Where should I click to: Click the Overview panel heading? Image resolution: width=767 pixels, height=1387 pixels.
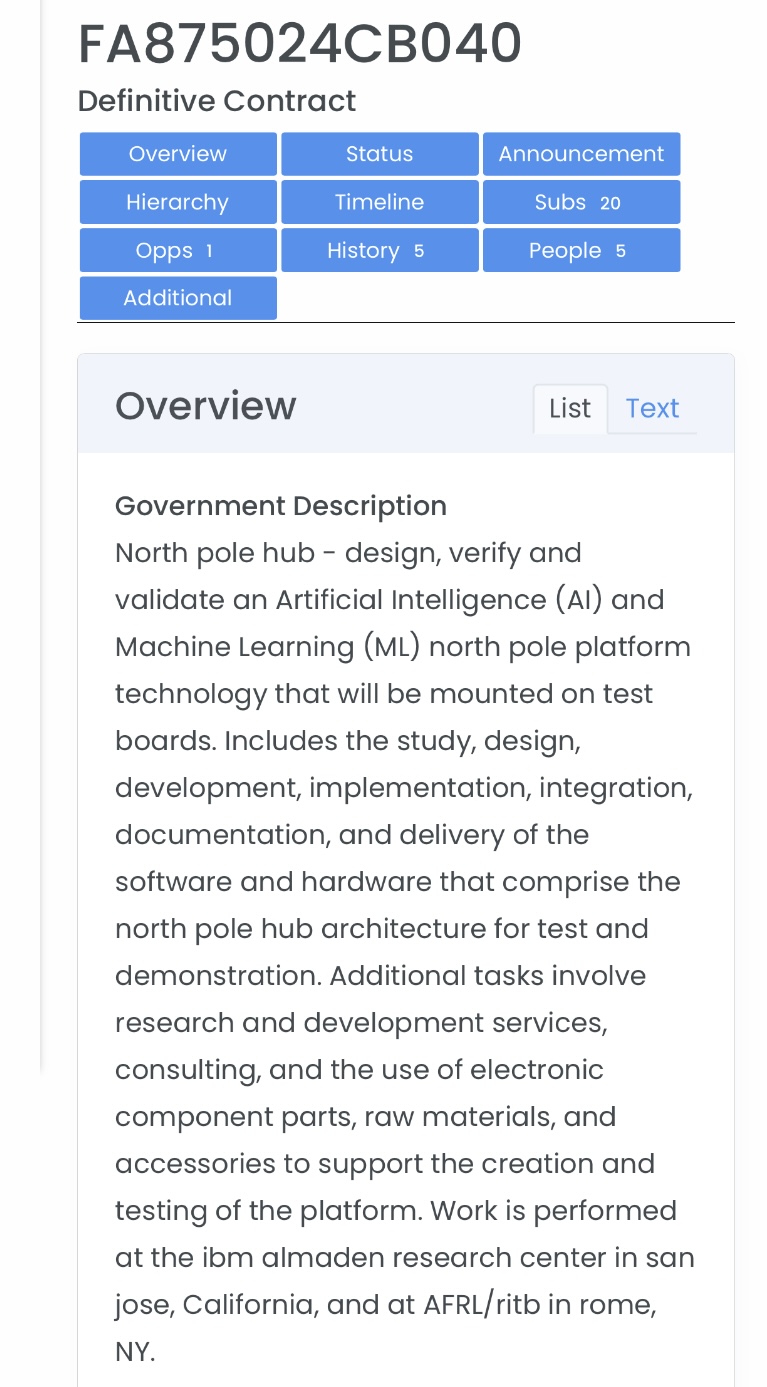click(x=206, y=406)
